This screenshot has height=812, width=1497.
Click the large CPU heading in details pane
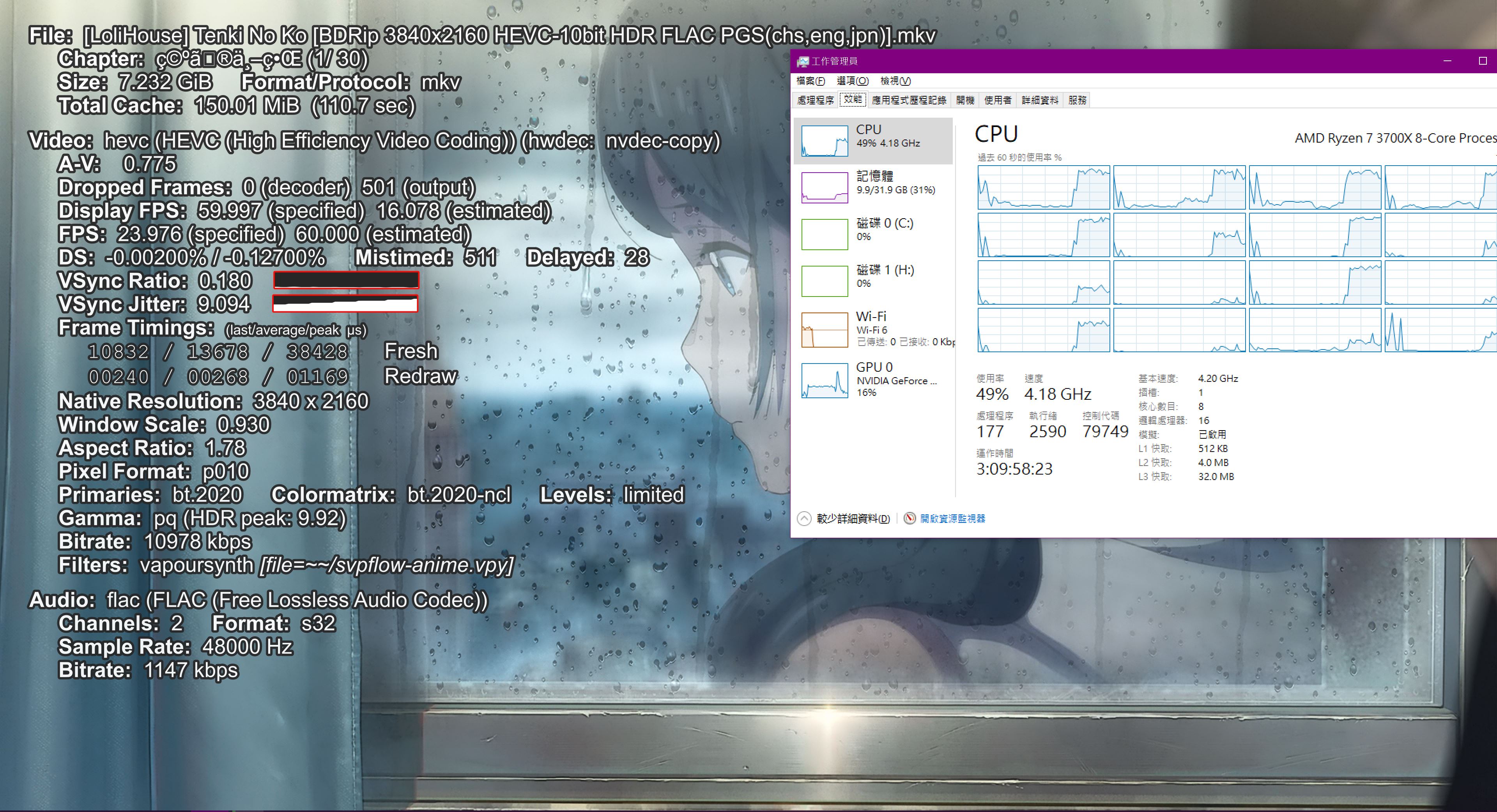pos(996,134)
